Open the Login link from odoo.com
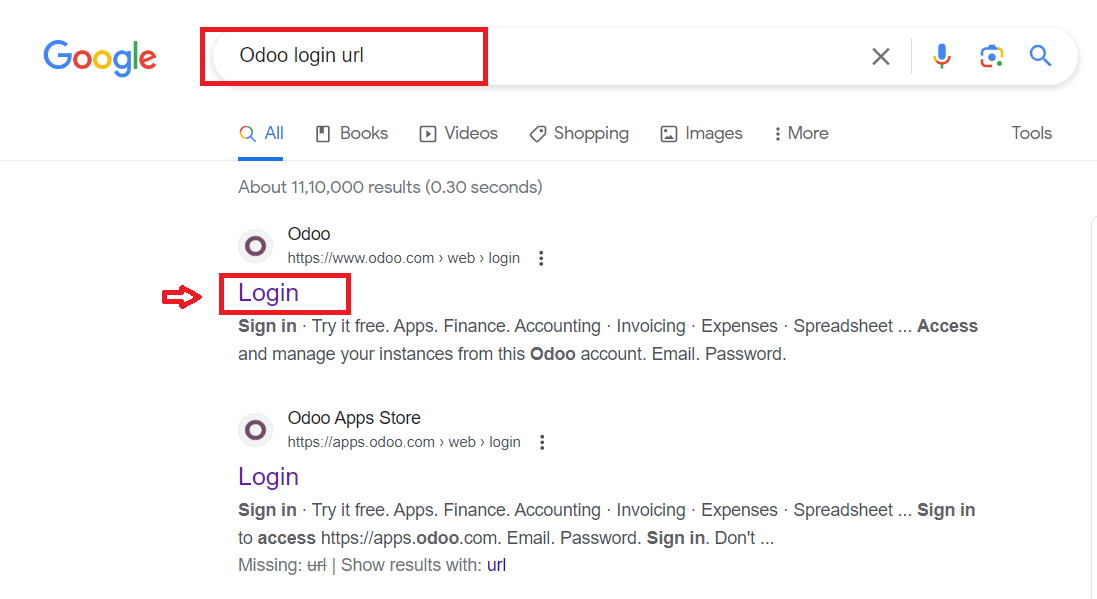The image size is (1097, 599). (266, 293)
